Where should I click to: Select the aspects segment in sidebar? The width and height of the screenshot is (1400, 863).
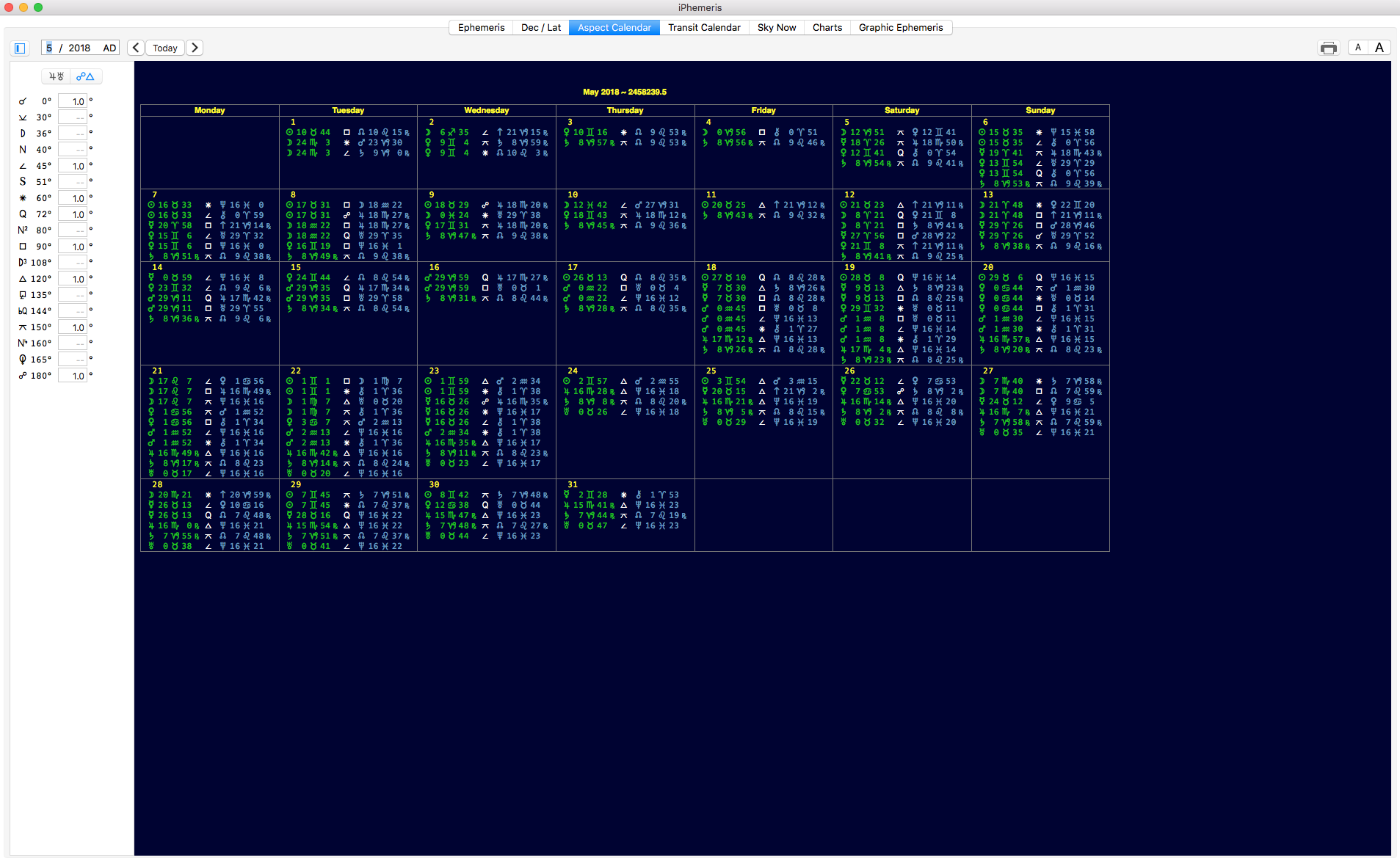(x=86, y=76)
